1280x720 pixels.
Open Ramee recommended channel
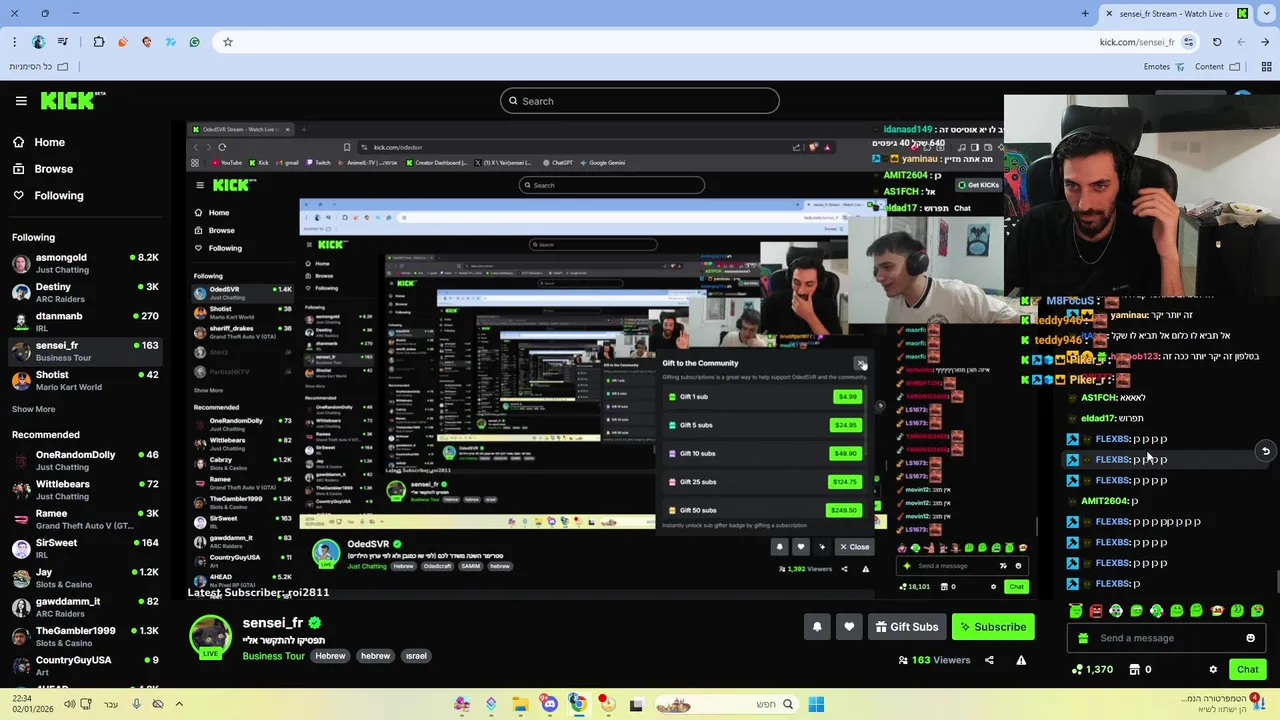coord(84,520)
